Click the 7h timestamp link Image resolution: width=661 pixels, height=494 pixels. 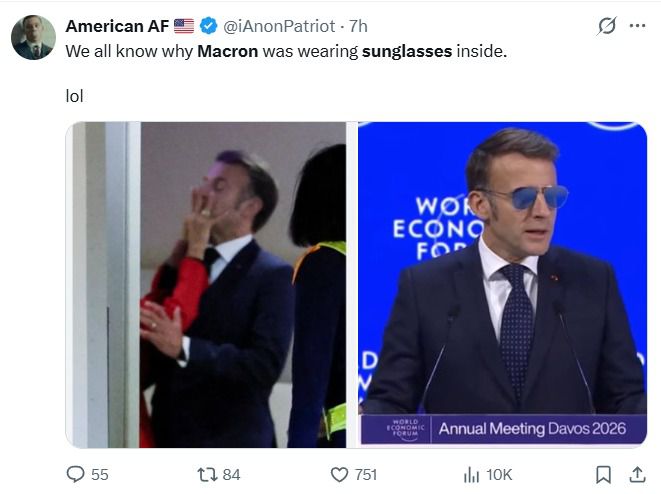tap(357, 26)
